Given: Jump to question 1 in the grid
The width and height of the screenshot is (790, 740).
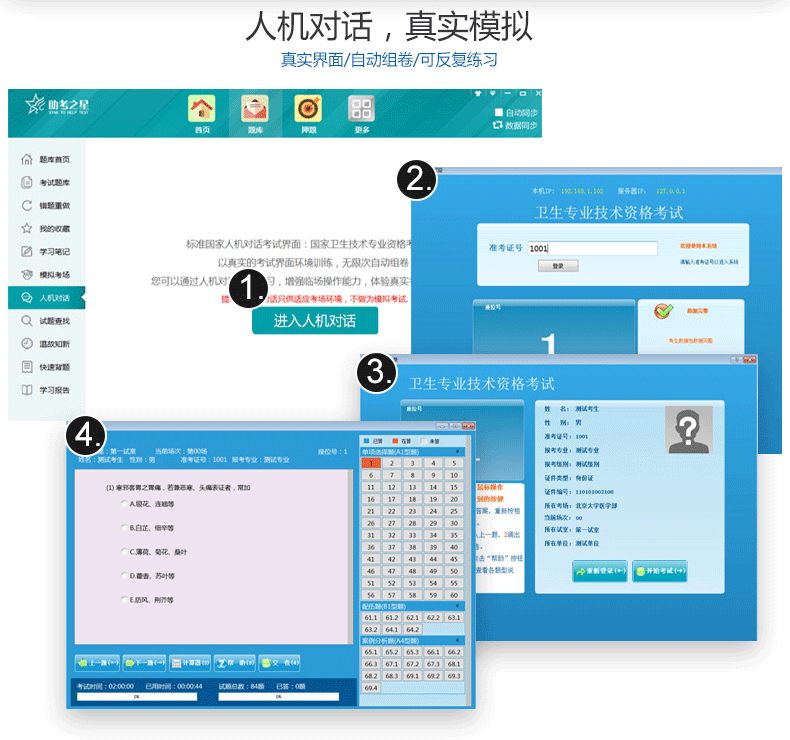Looking at the screenshot, I should [371, 463].
